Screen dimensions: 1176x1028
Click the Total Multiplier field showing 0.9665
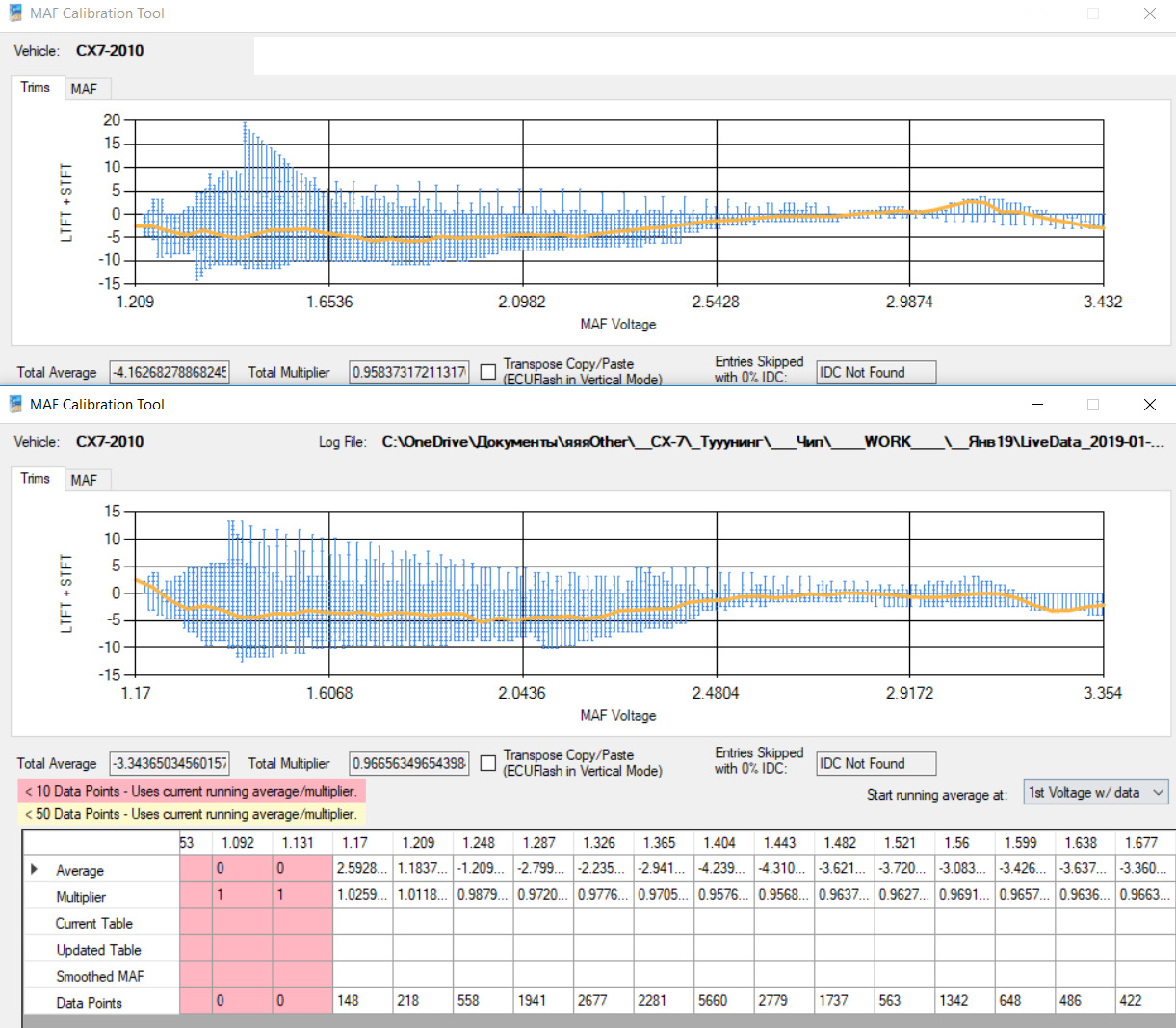[x=409, y=763]
